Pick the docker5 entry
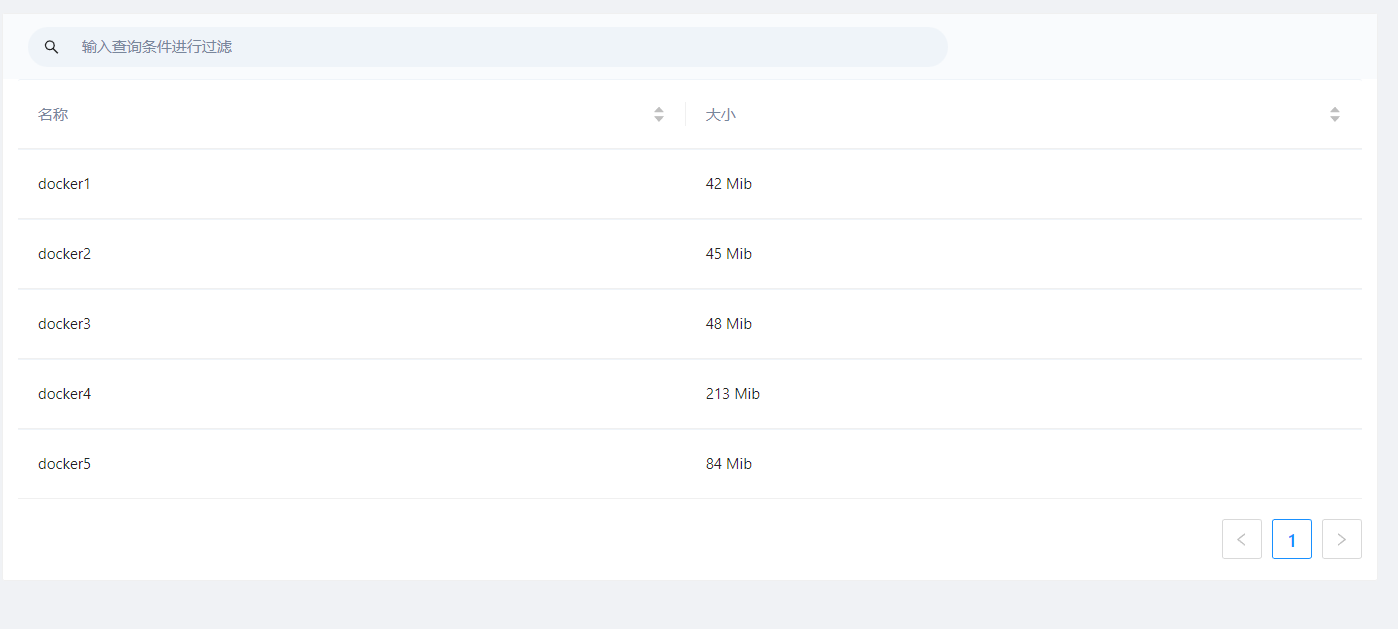The height and width of the screenshot is (629, 1398). (64, 464)
